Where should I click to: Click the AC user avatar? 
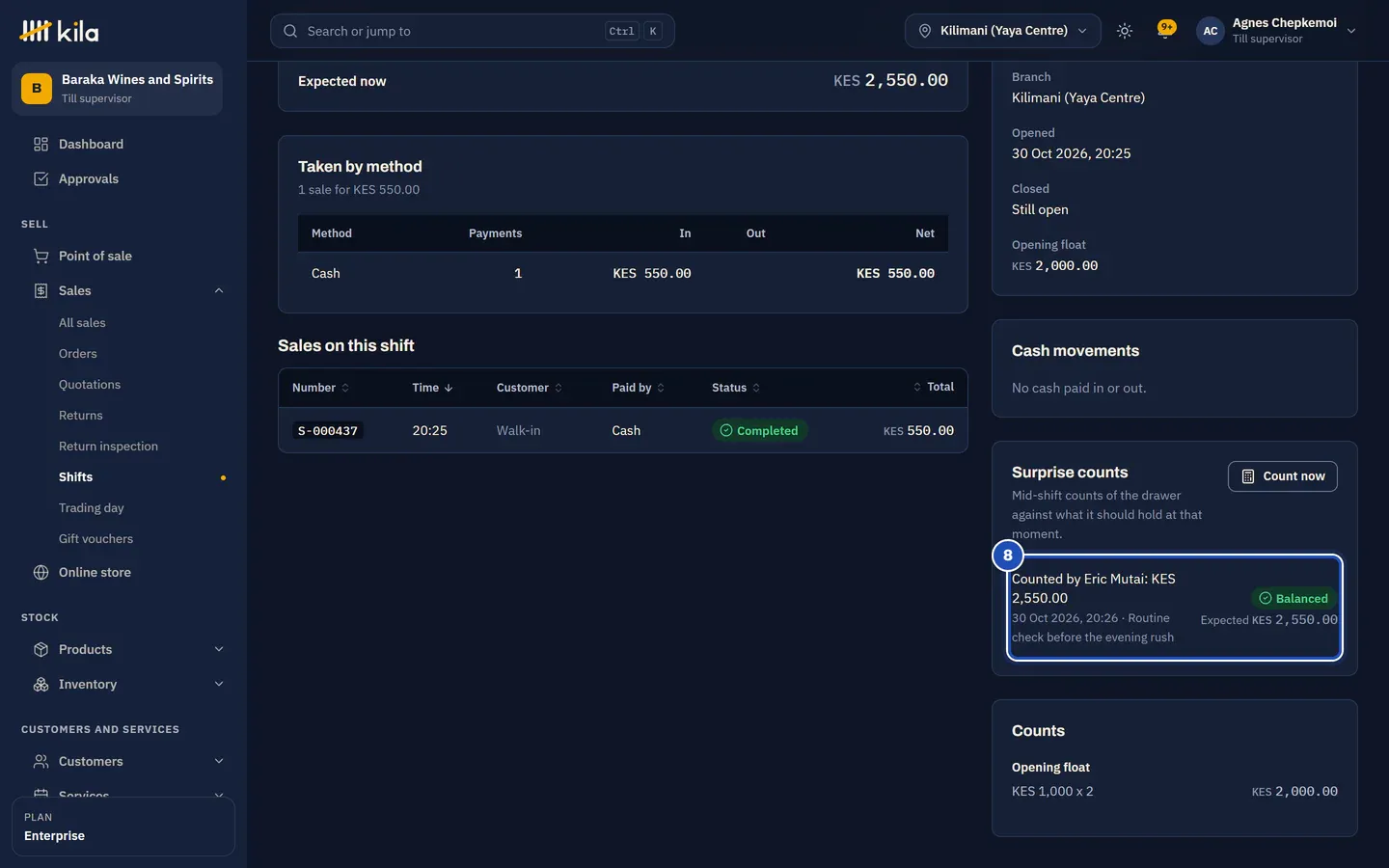point(1211,31)
